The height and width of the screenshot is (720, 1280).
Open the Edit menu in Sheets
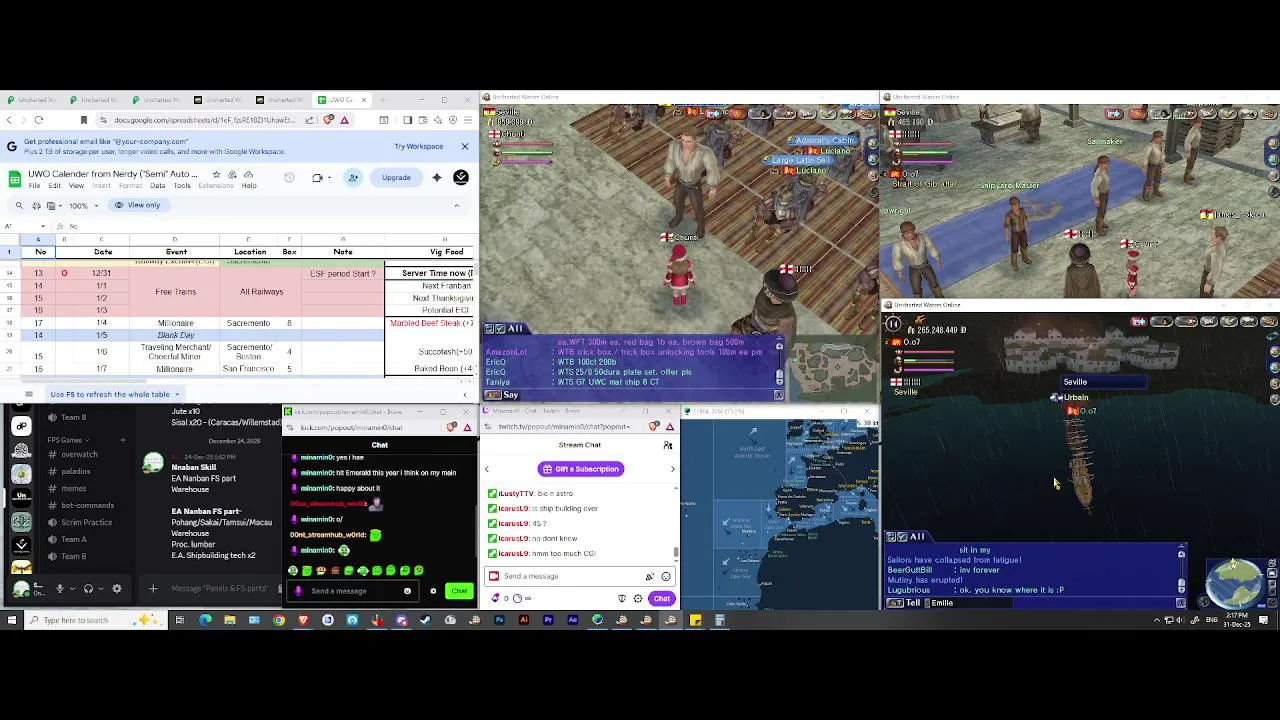point(54,185)
